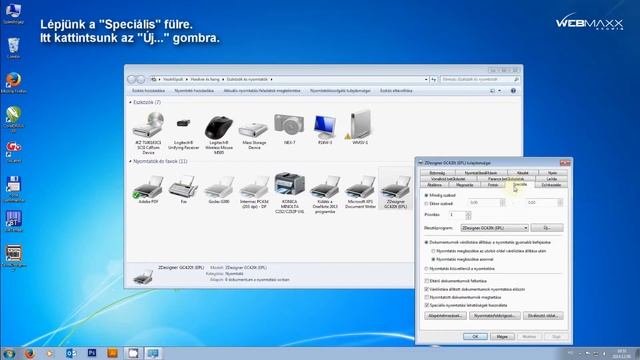Toggle enable advanced printing features checkbox

427,305
